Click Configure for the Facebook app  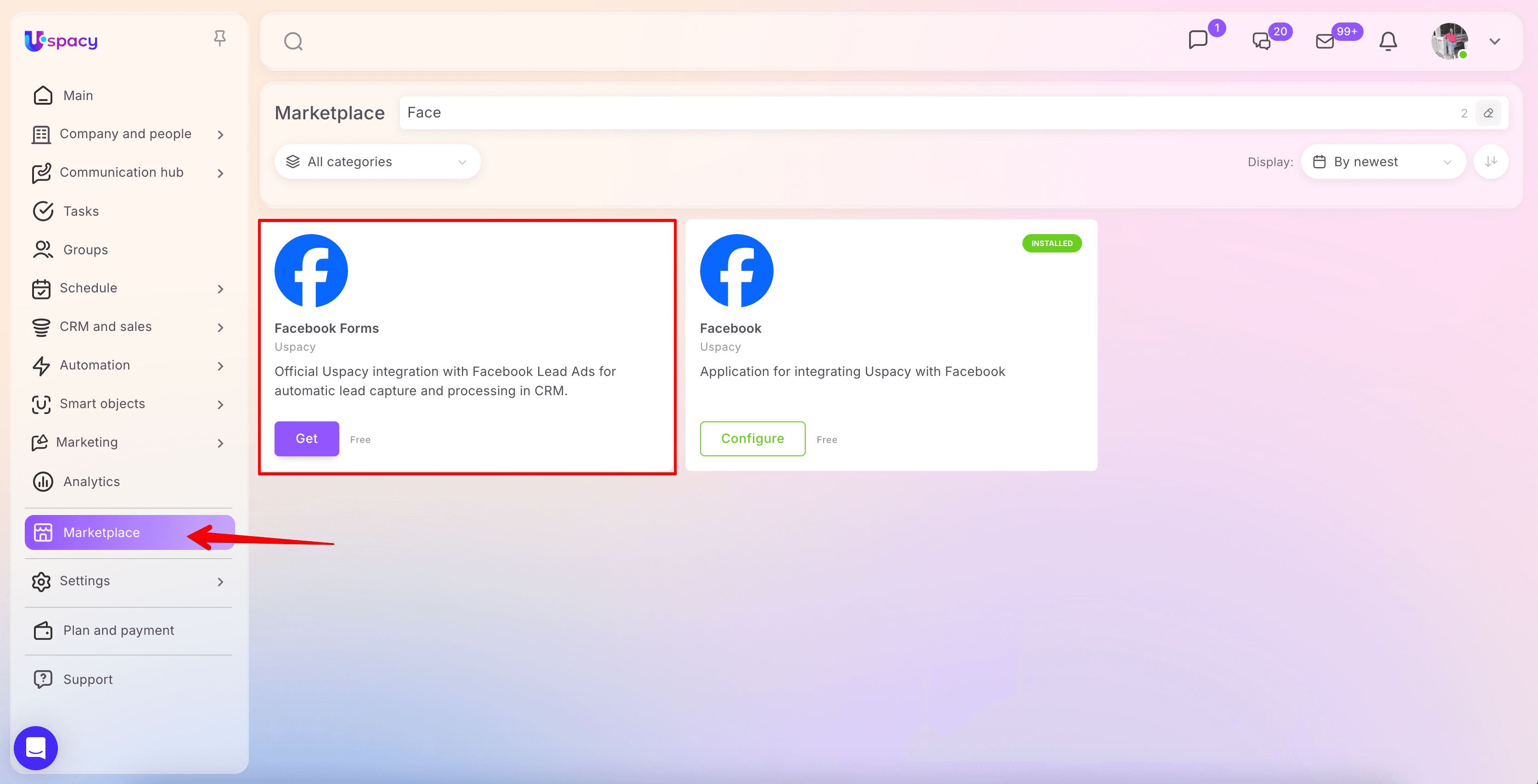pyautogui.click(x=752, y=438)
